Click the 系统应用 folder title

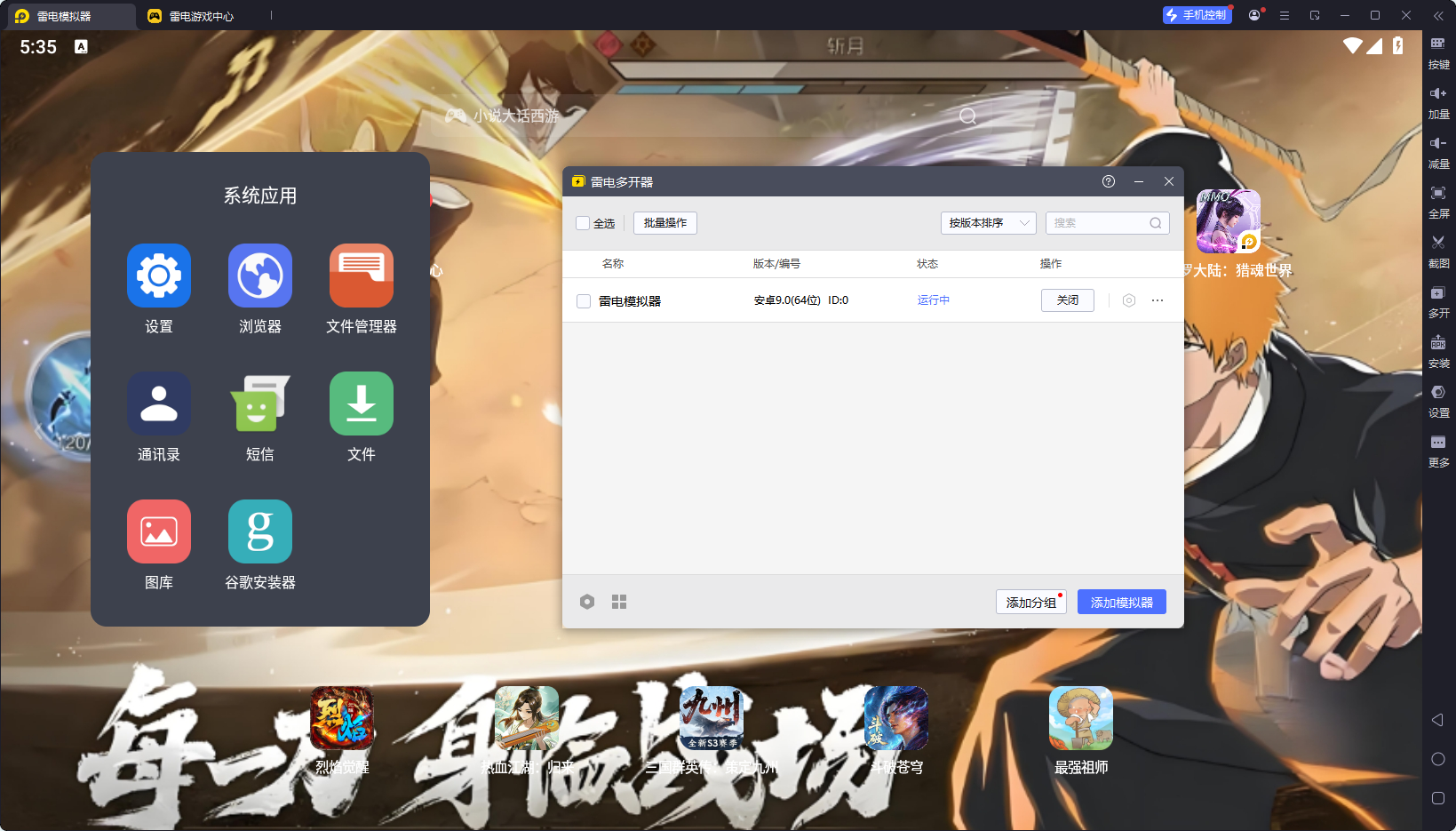click(x=260, y=196)
